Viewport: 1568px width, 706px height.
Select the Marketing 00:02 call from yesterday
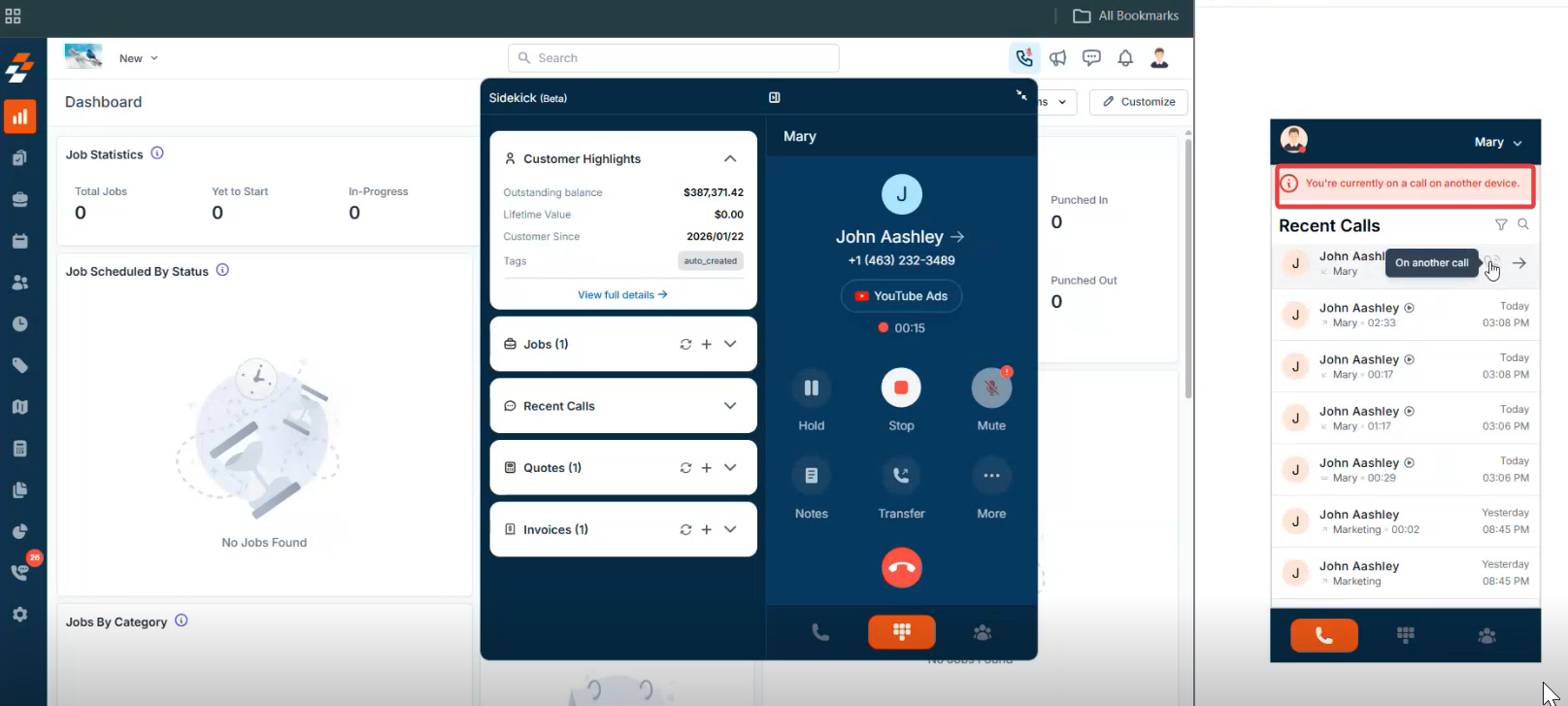(x=1406, y=521)
